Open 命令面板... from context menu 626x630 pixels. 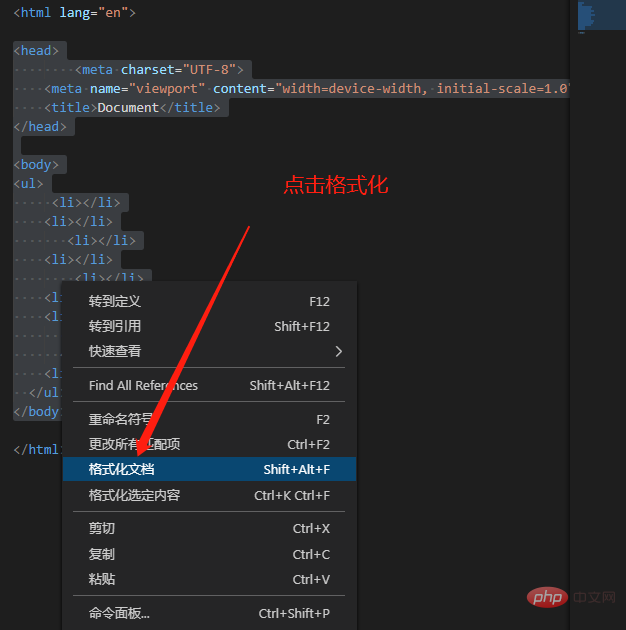(209, 614)
